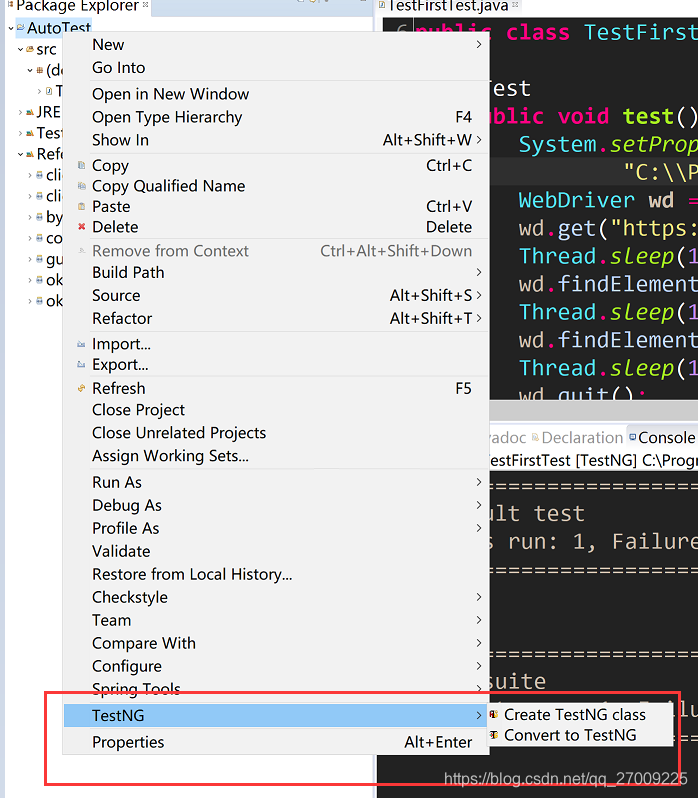
Task: Click the Copy icon in menu
Action: click(x=81, y=165)
